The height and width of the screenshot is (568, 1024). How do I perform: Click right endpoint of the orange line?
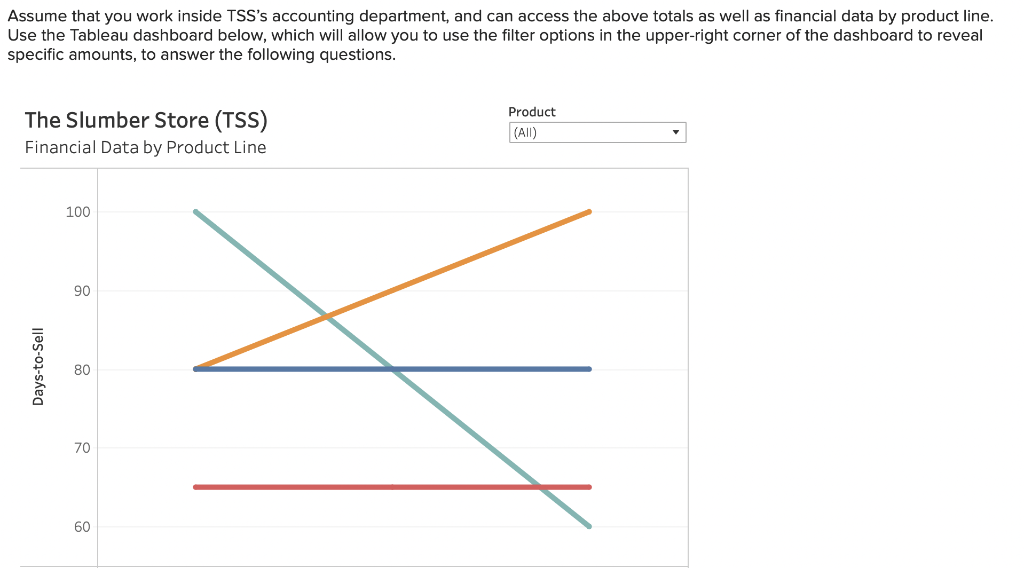[589, 212]
